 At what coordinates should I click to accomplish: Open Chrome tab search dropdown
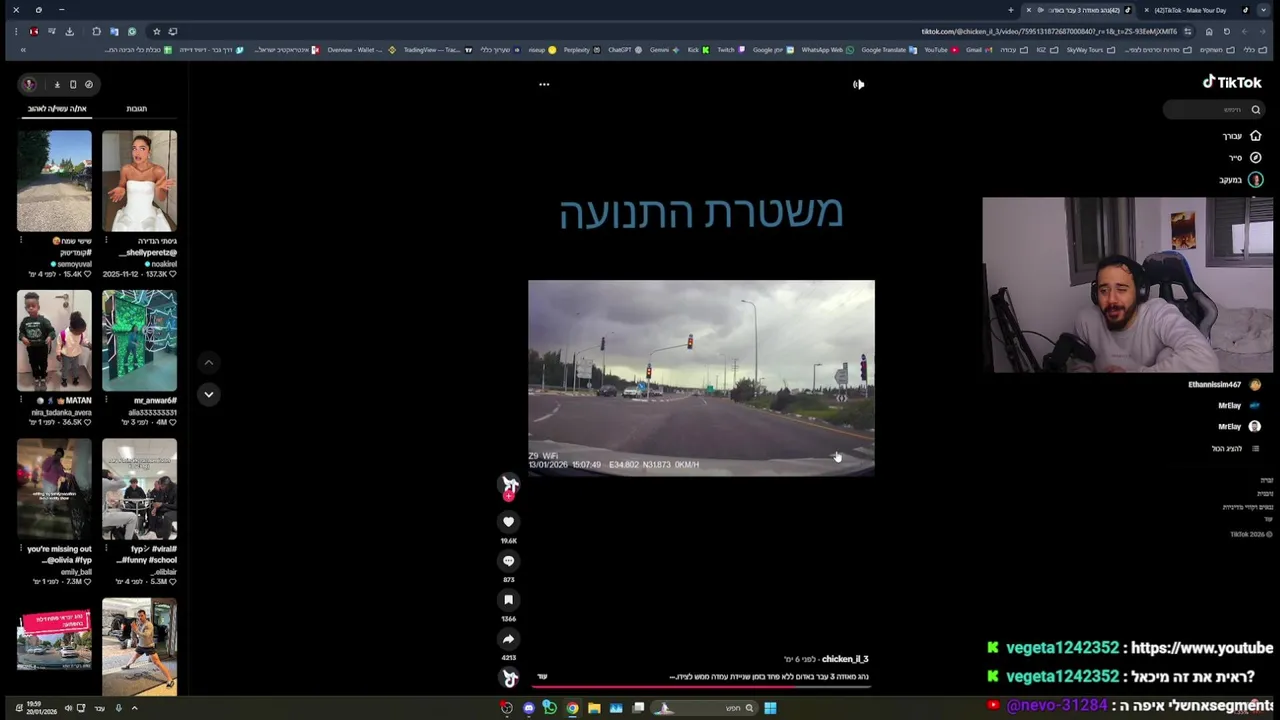tap(1263, 10)
